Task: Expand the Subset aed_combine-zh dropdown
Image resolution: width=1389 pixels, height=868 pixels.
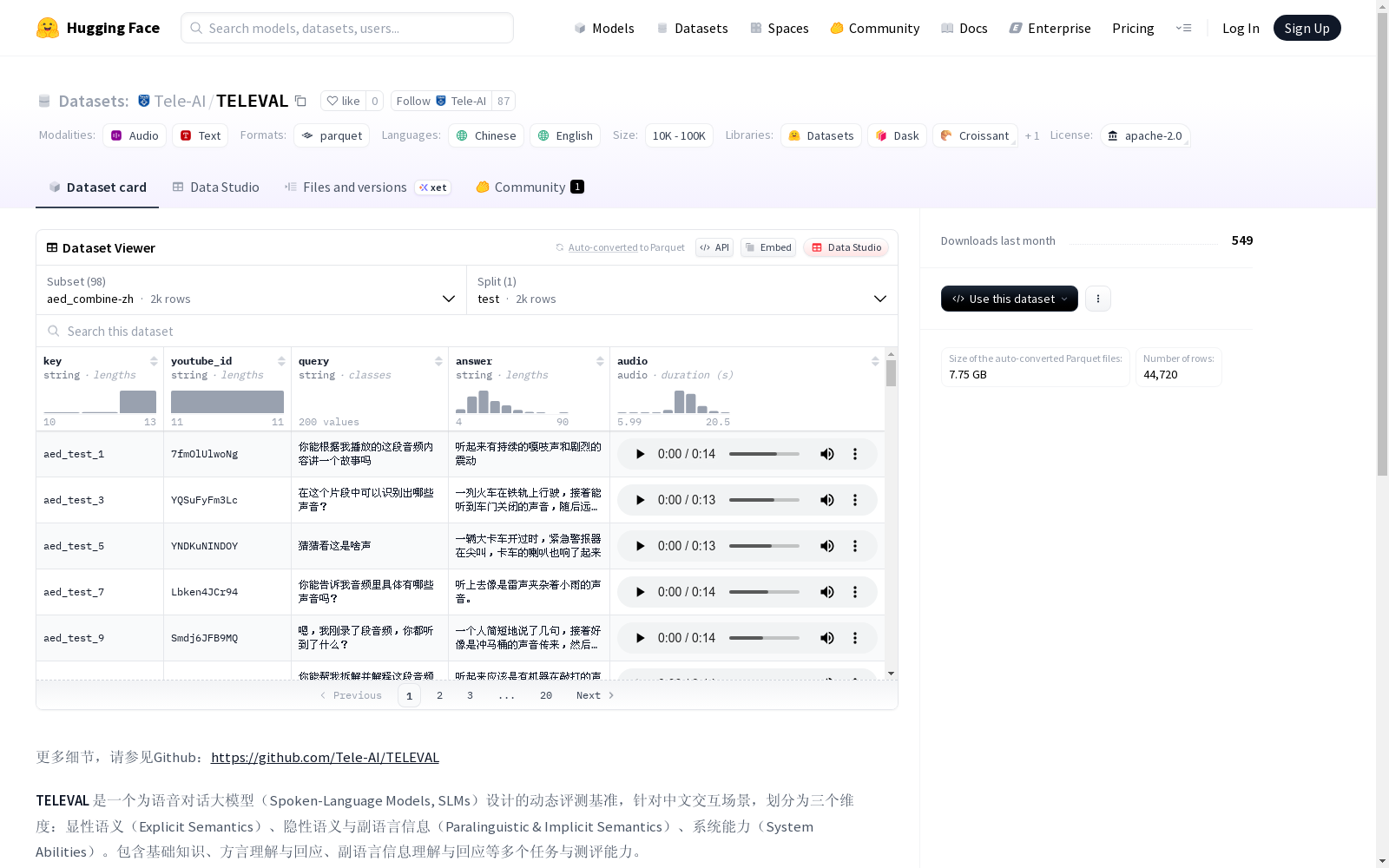Action: tap(252, 290)
